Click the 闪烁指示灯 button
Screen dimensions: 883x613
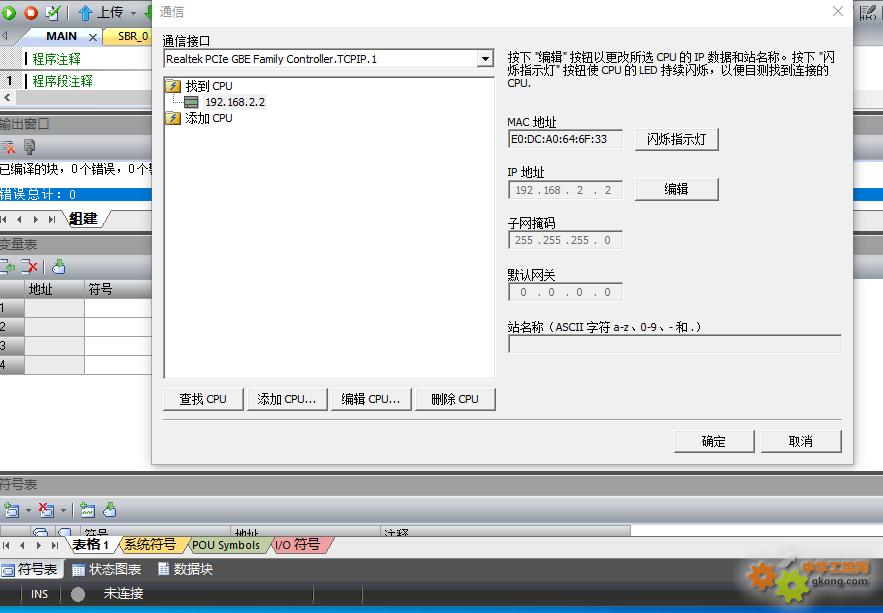tap(676, 139)
